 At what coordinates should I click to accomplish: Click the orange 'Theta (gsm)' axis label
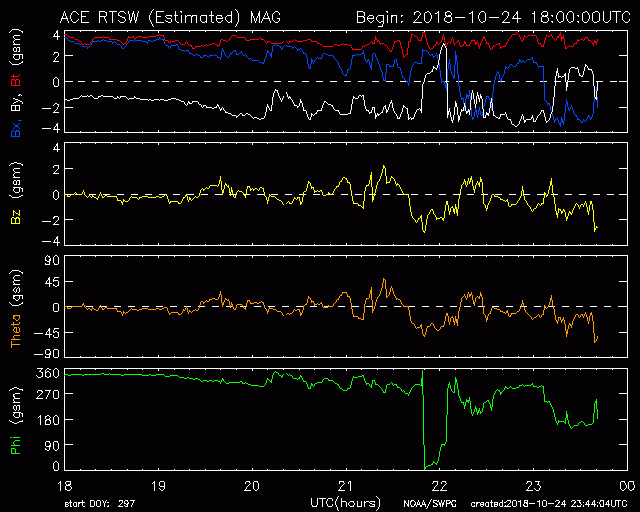(x=16, y=308)
